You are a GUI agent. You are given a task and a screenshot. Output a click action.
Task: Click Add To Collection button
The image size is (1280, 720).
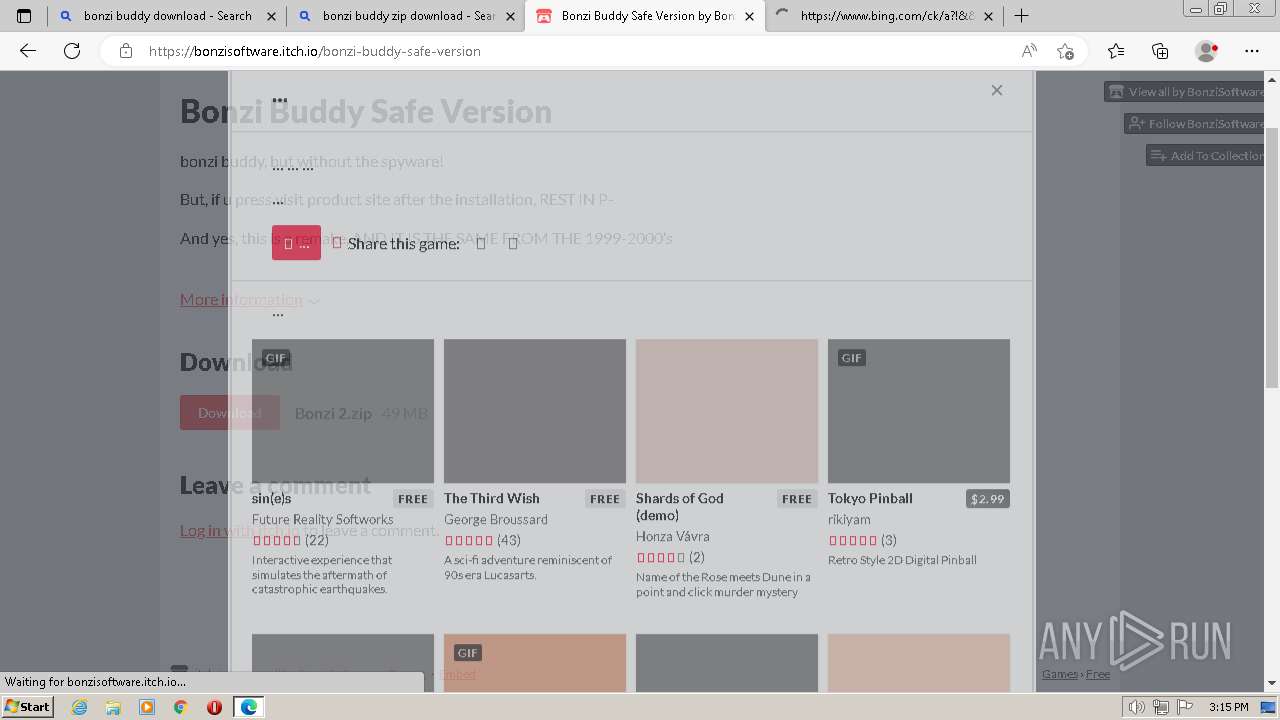point(1207,155)
